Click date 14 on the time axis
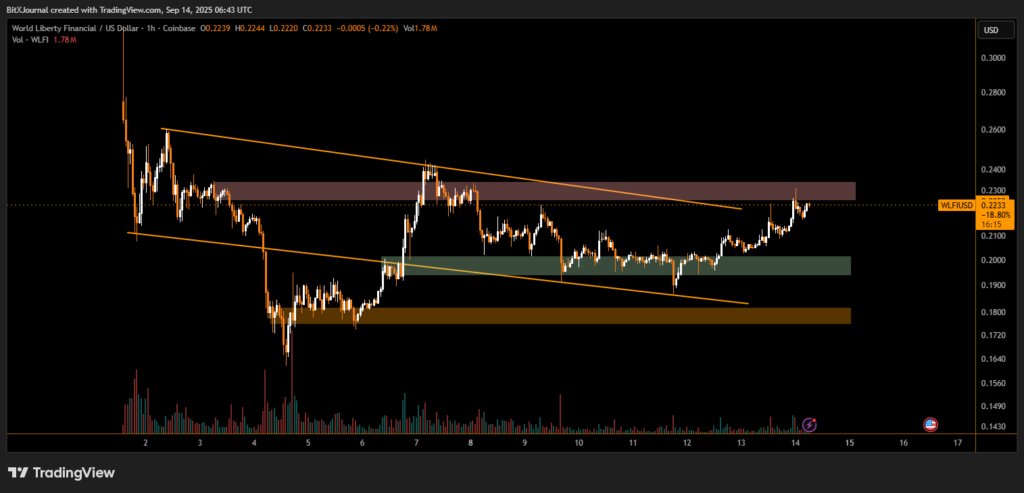1024x493 pixels. (x=795, y=442)
